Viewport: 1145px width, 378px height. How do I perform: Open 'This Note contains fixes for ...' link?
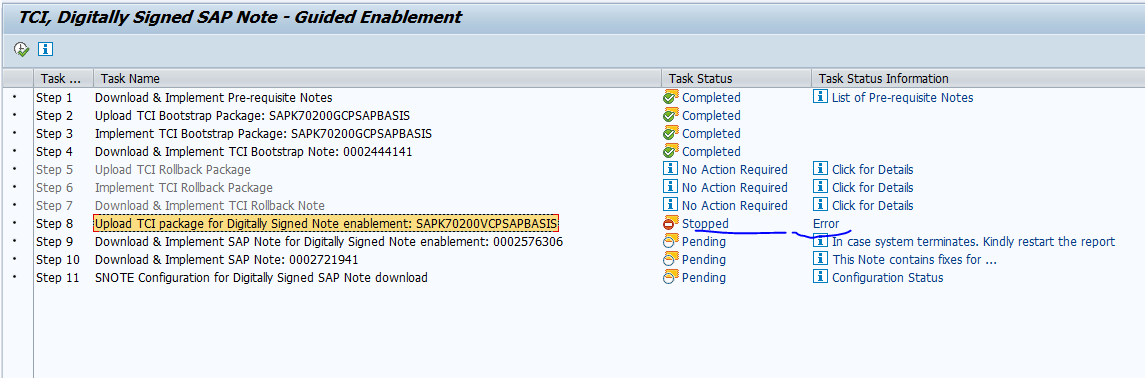915,260
